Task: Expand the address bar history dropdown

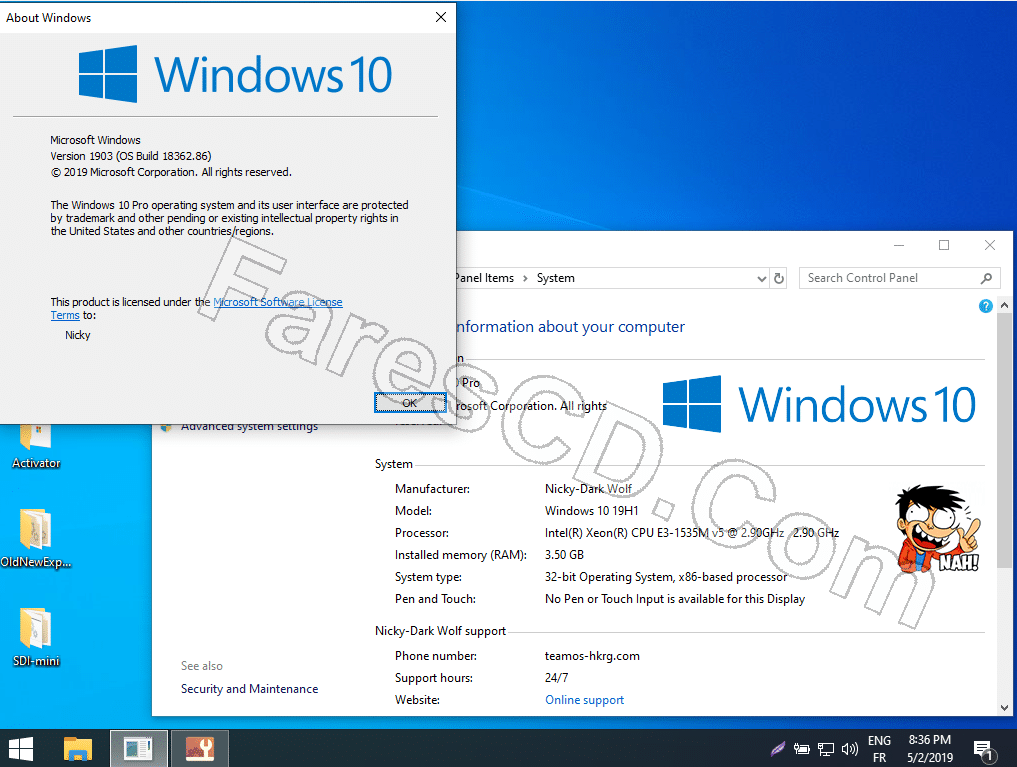Action: [x=761, y=279]
